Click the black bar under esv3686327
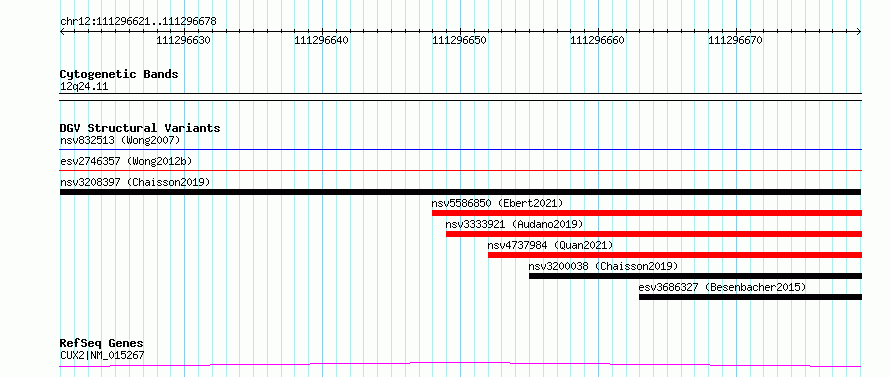The height and width of the screenshot is (377, 890). [750, 297]
